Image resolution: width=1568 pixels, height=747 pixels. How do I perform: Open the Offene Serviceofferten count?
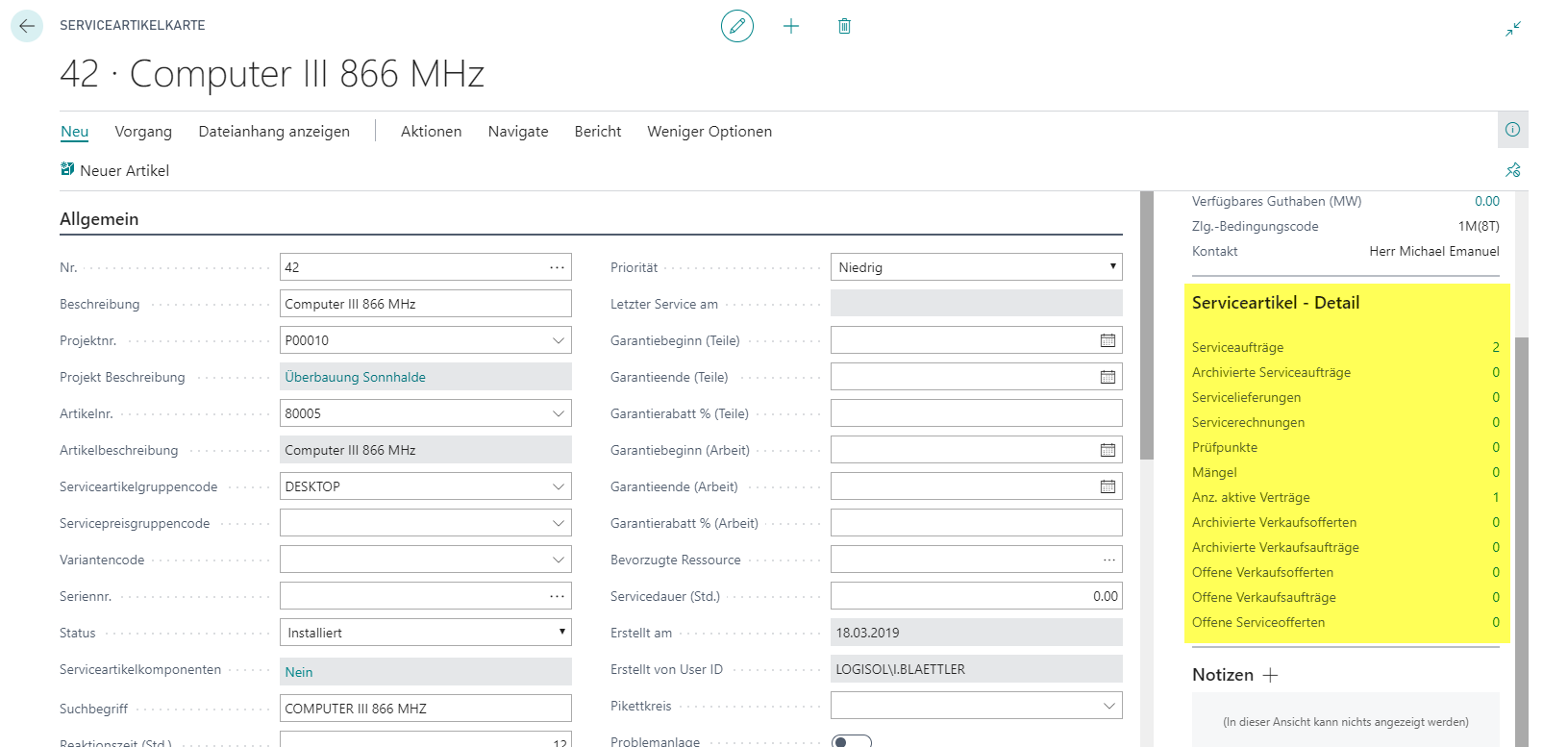[1496, 622]
